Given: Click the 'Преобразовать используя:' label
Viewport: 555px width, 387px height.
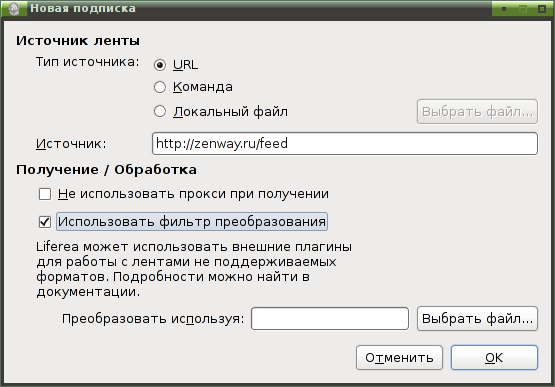Looking at the screenshot, I should coord(153,319).
